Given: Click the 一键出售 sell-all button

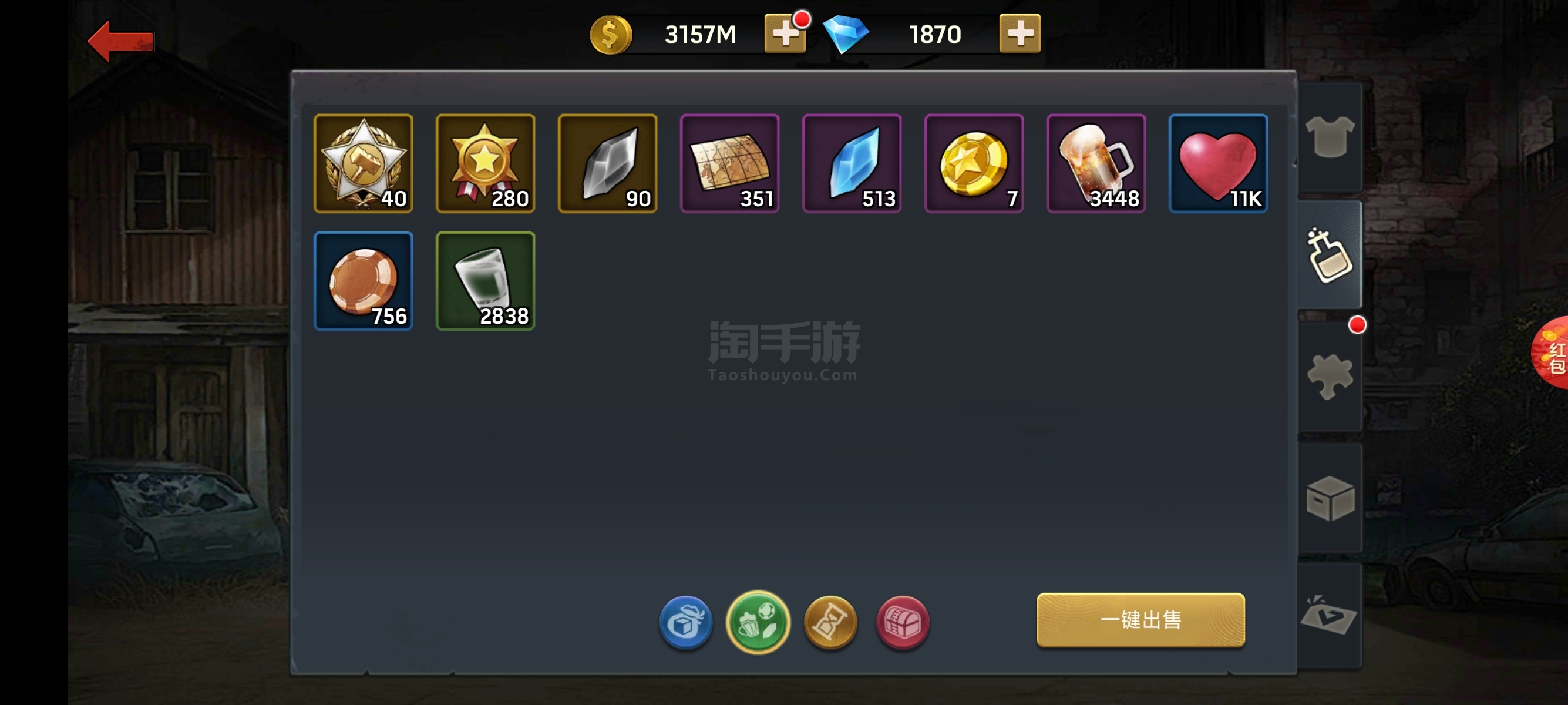Looking at the screenshot, I should coord(1140,620).
